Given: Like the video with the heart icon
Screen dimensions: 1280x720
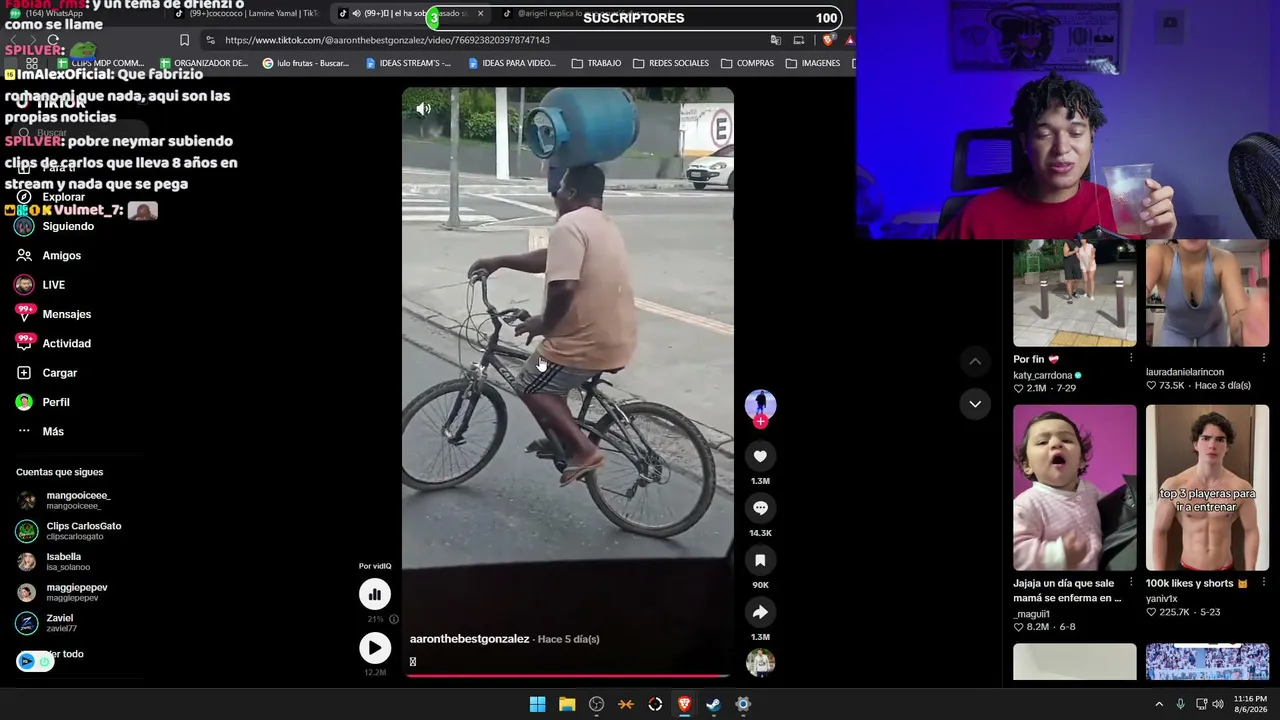Looking at the screenshot, I should (x=760, y=456).
